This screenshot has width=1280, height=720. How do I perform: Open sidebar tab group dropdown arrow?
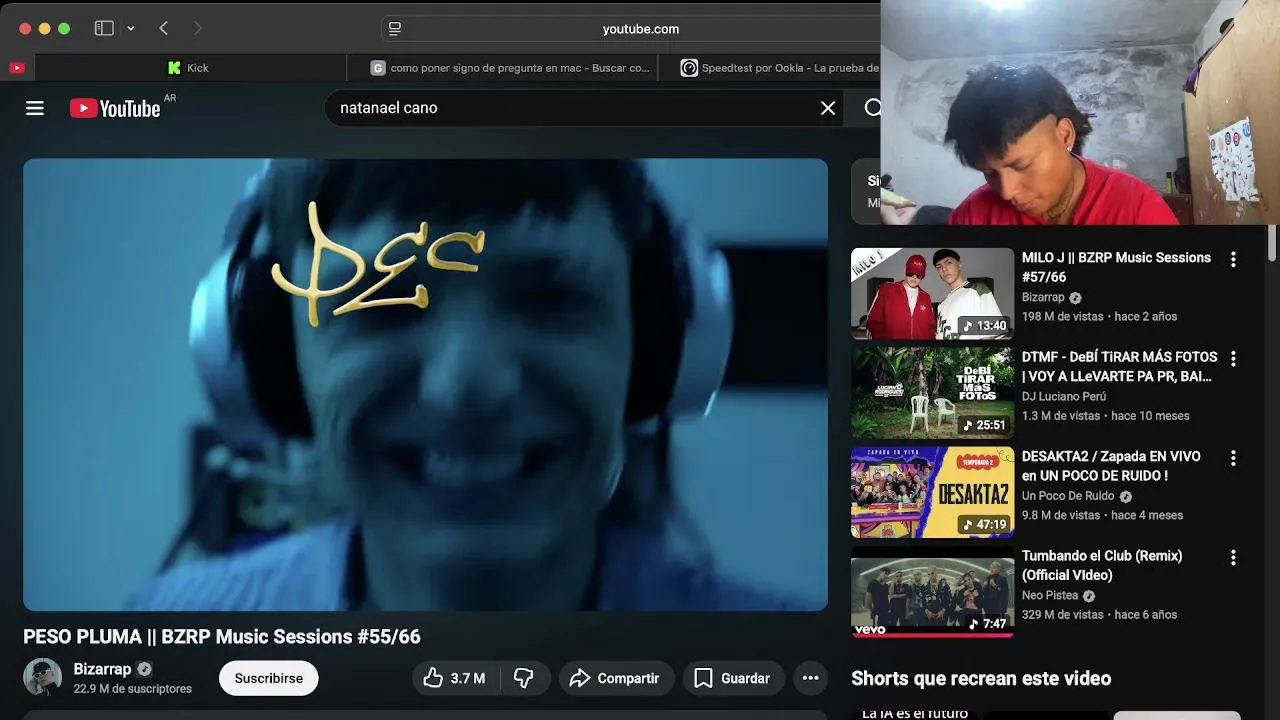131,28
